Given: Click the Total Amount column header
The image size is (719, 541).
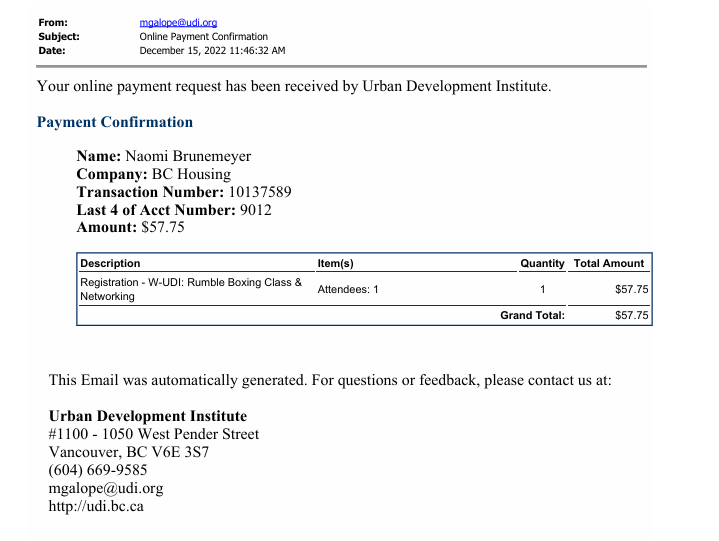Looking at the screenshot, I should pos(609,263).
